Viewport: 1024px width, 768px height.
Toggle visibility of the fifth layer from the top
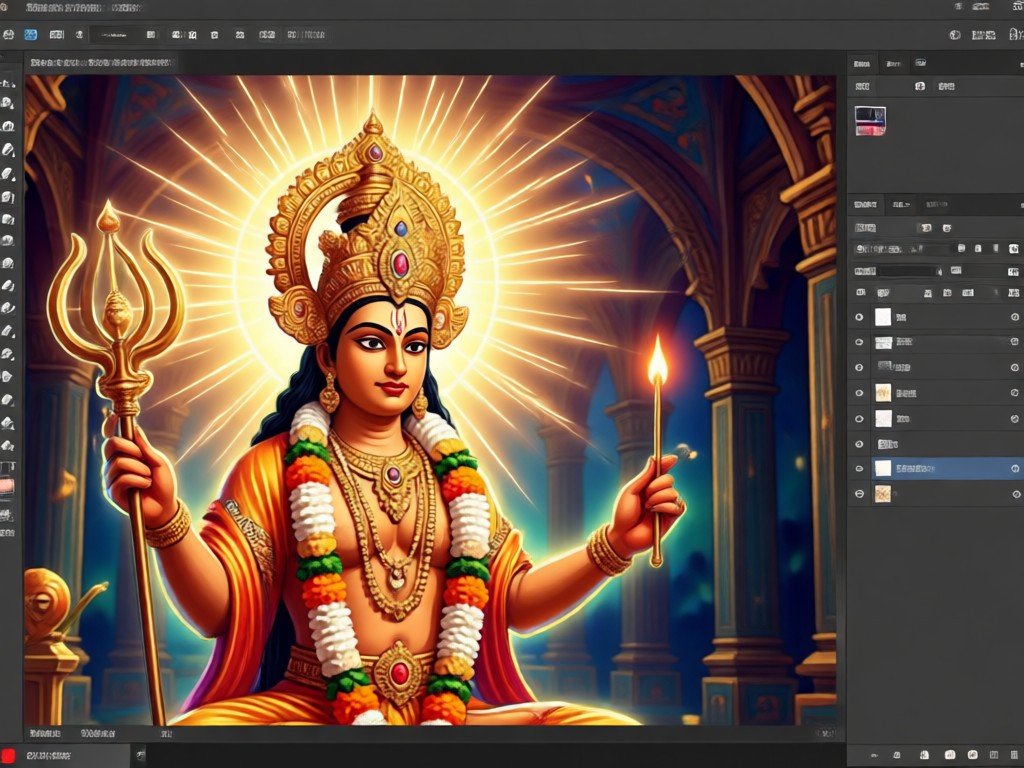859,419
